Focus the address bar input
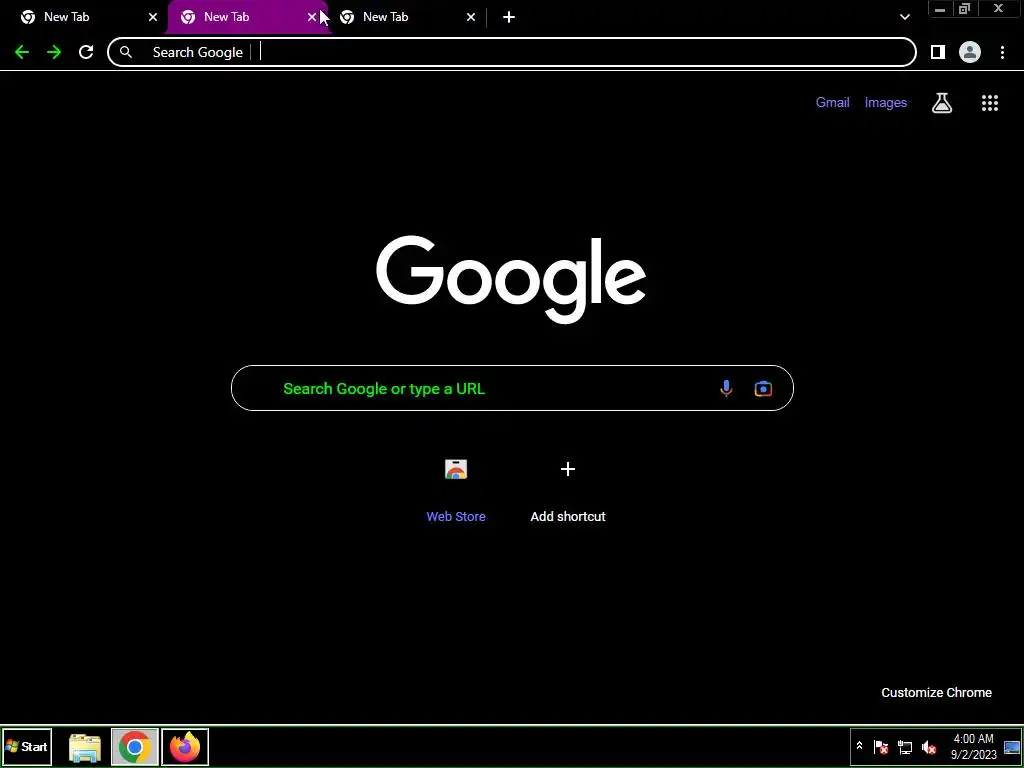This screenshot has width=1024, height=768. 512,52
